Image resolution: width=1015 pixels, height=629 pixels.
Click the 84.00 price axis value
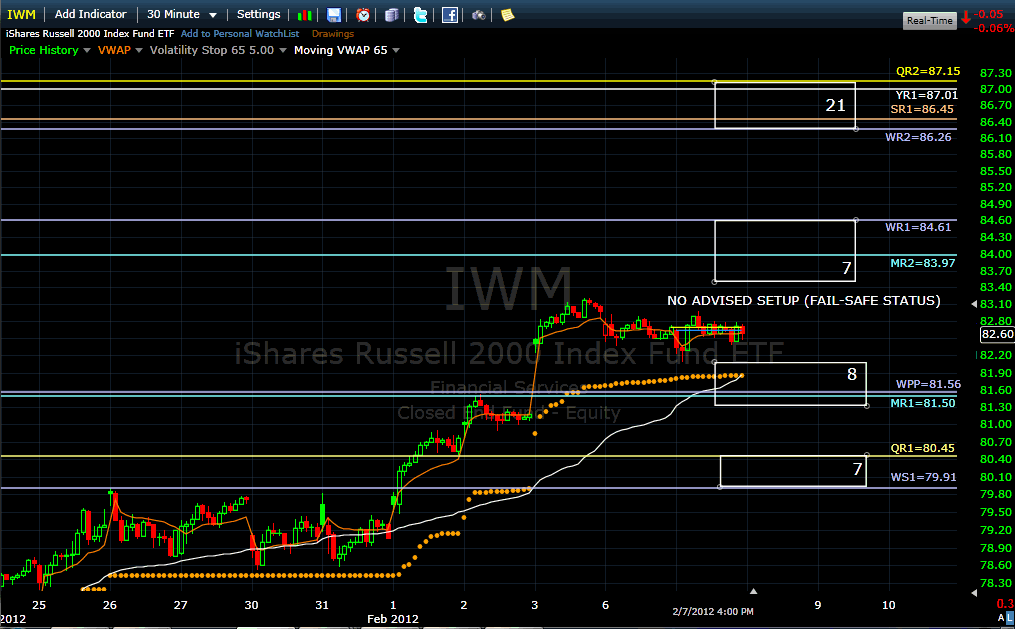tap(996, 254)
